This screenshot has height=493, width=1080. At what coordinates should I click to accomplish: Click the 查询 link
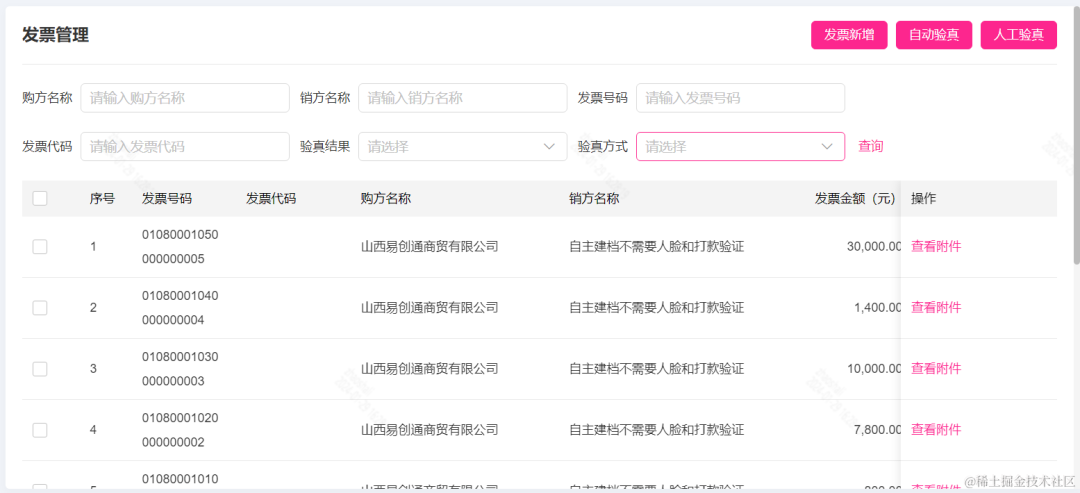pyautogui.click(x=871, y=147)
